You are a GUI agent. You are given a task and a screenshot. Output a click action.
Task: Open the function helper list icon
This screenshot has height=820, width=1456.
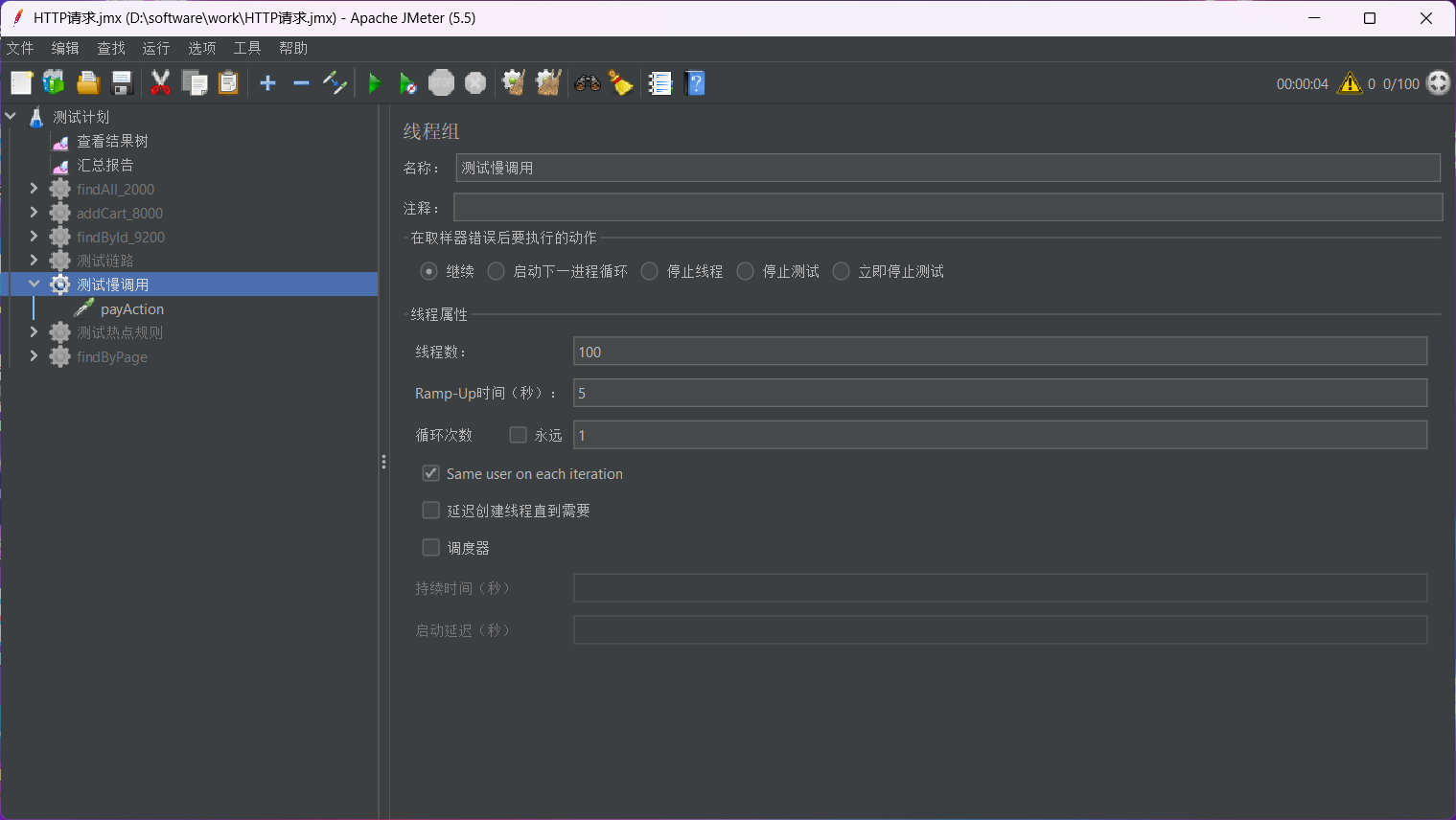point(660,84)
